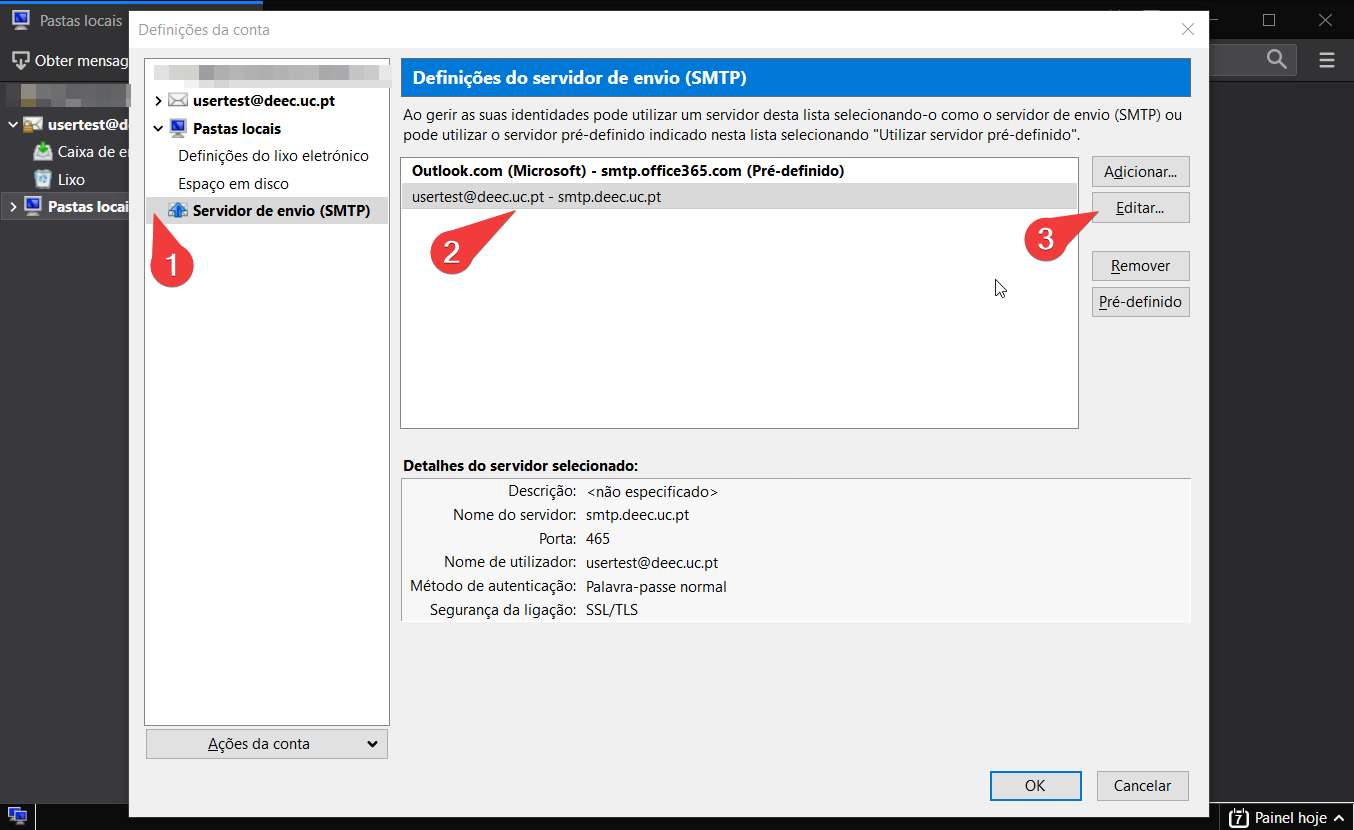Click the Painel hoje calendar icon
The width and height of the screenshot is (1354, 830).
1238,817
